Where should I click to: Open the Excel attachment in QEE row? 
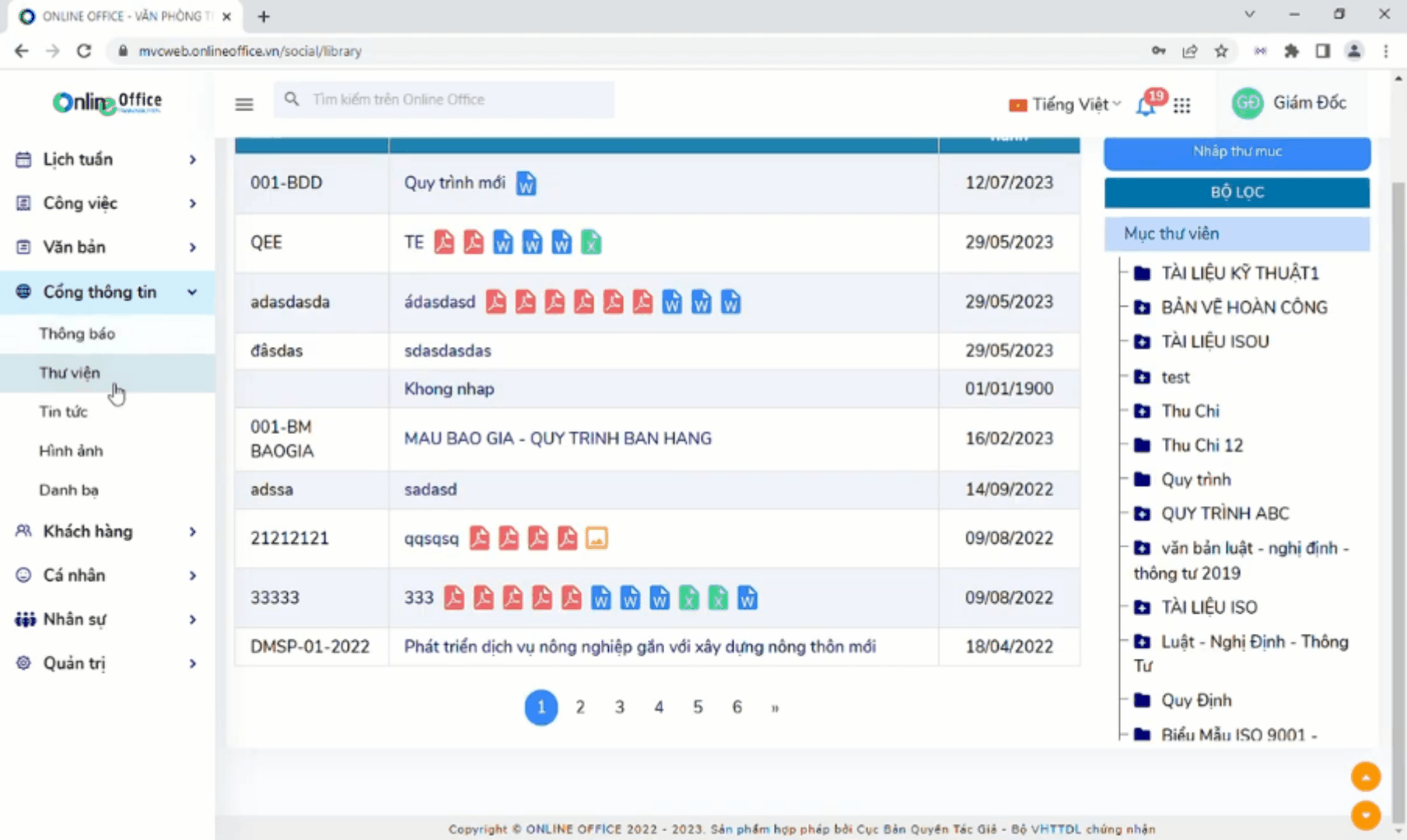coord(591,243)
